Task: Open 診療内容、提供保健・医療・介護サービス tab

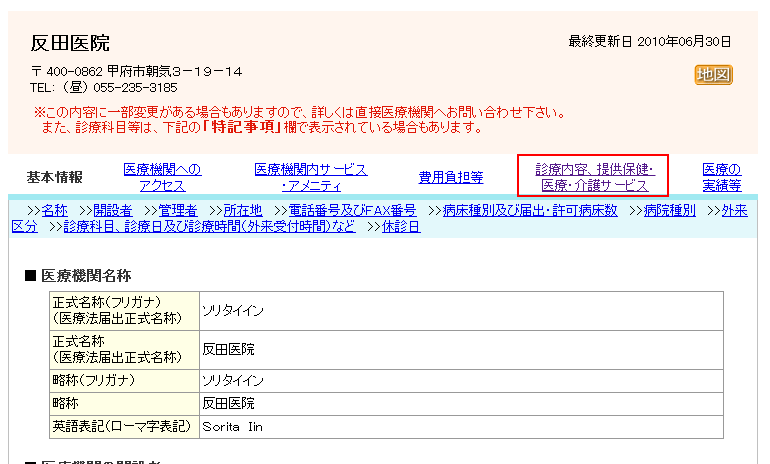Action: tap(595, 177)
